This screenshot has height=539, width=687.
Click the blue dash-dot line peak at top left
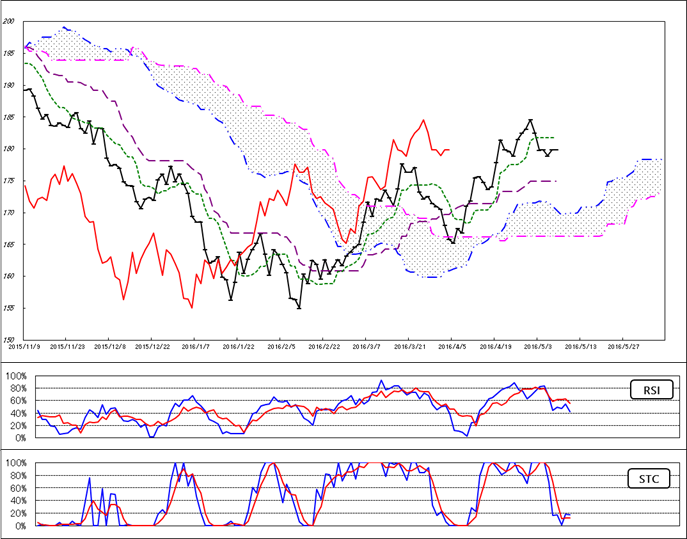click(x=64, y=27)
